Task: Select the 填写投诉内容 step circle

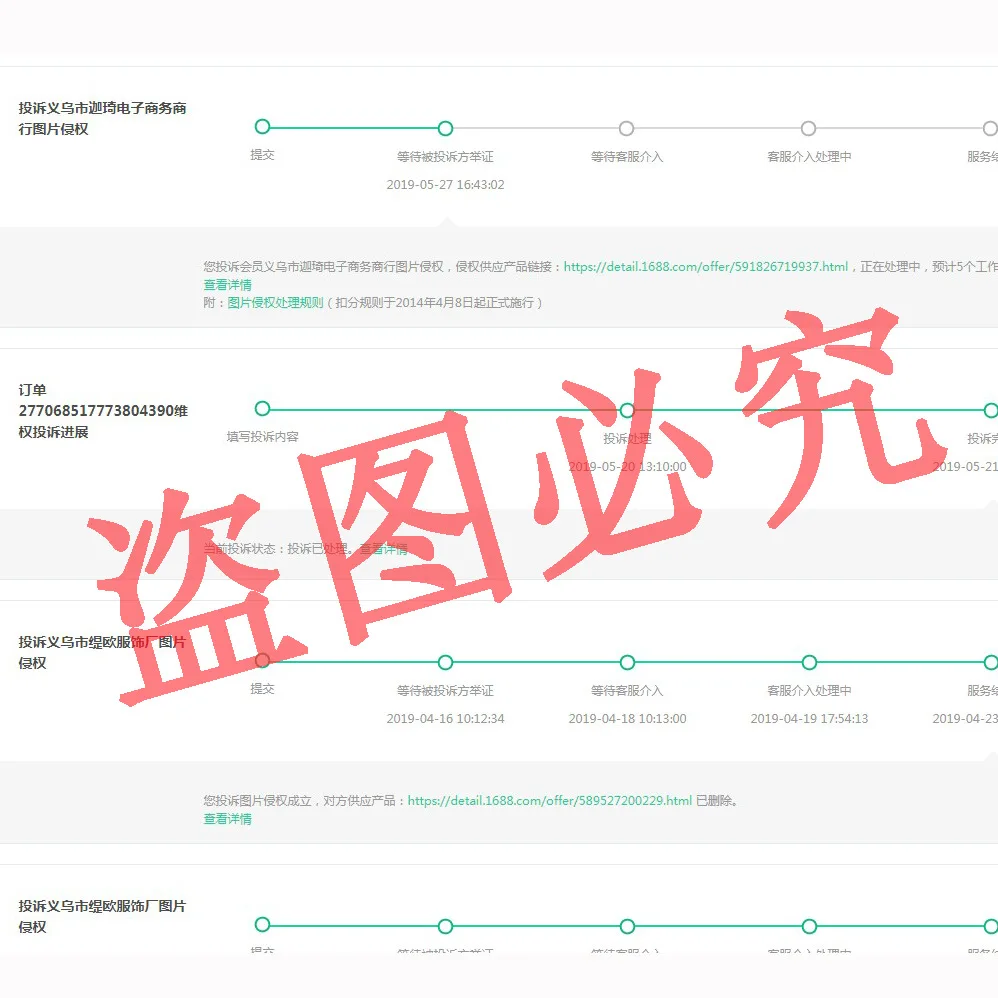Action: (262, 409)
